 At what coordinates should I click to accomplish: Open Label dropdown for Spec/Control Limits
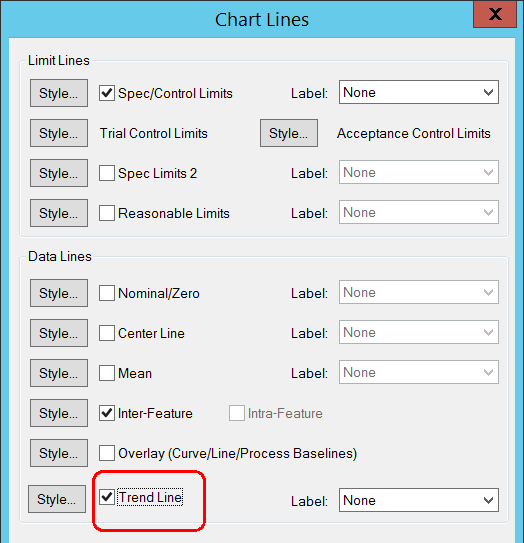419,92
